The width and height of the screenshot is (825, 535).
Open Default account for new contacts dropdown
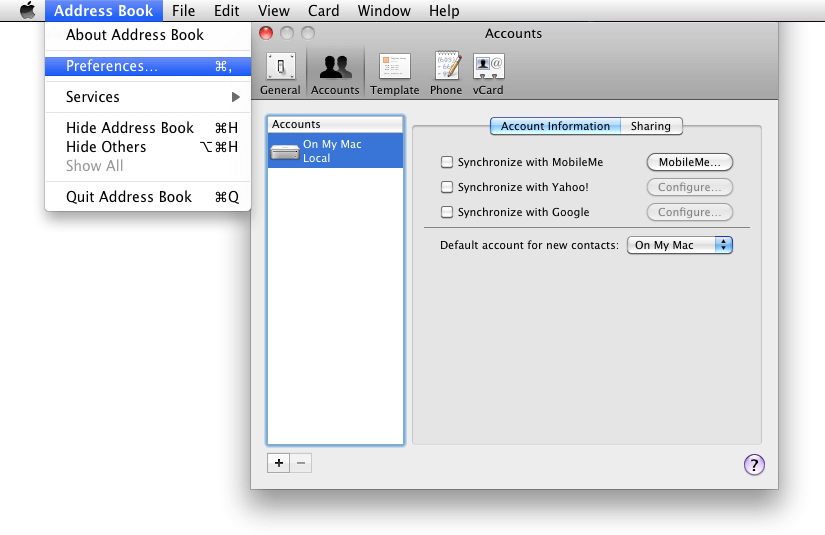[679, 245]
